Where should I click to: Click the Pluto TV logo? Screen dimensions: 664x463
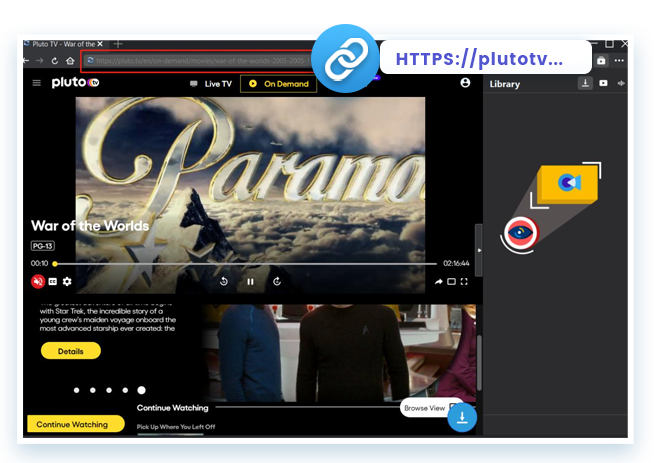(x=75, y=82)
